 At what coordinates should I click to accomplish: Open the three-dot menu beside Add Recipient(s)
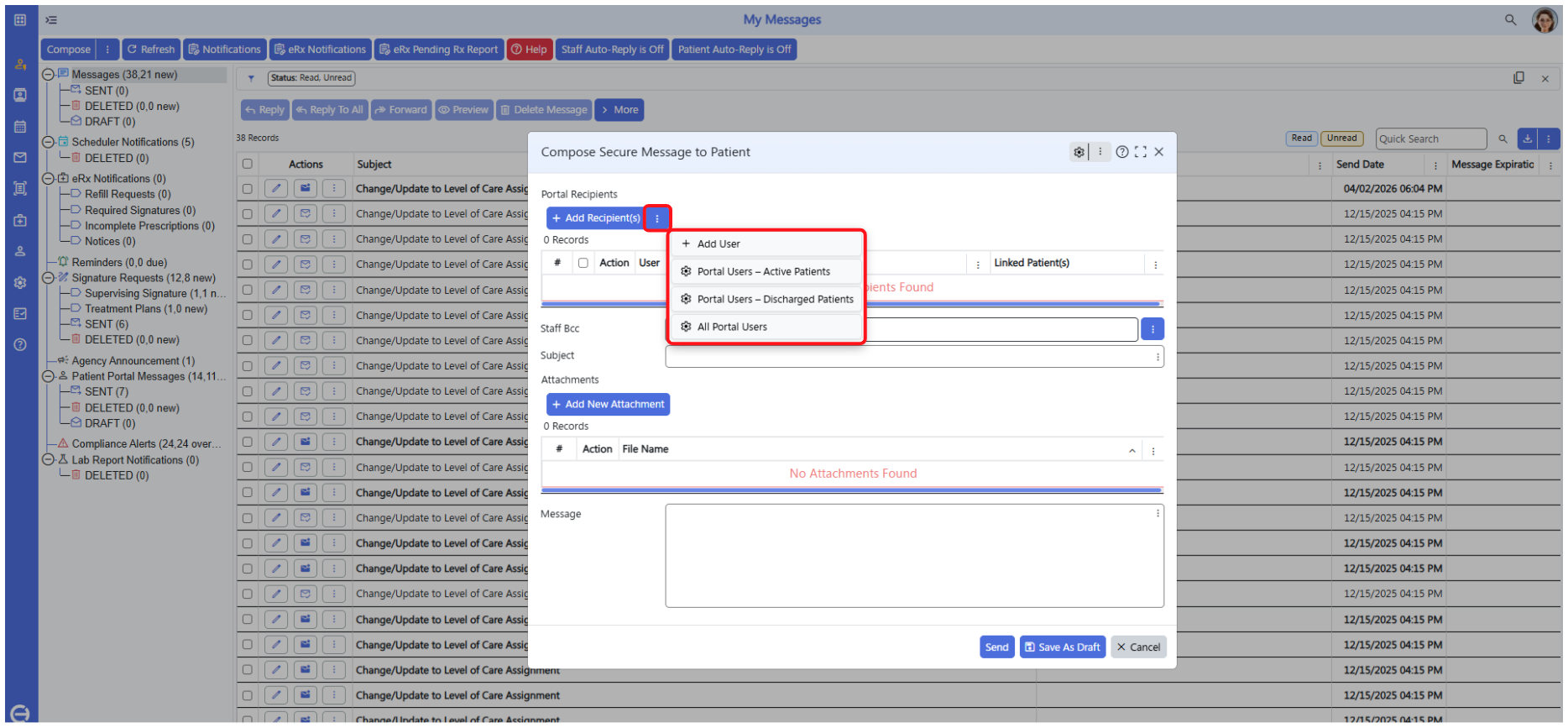657,218
